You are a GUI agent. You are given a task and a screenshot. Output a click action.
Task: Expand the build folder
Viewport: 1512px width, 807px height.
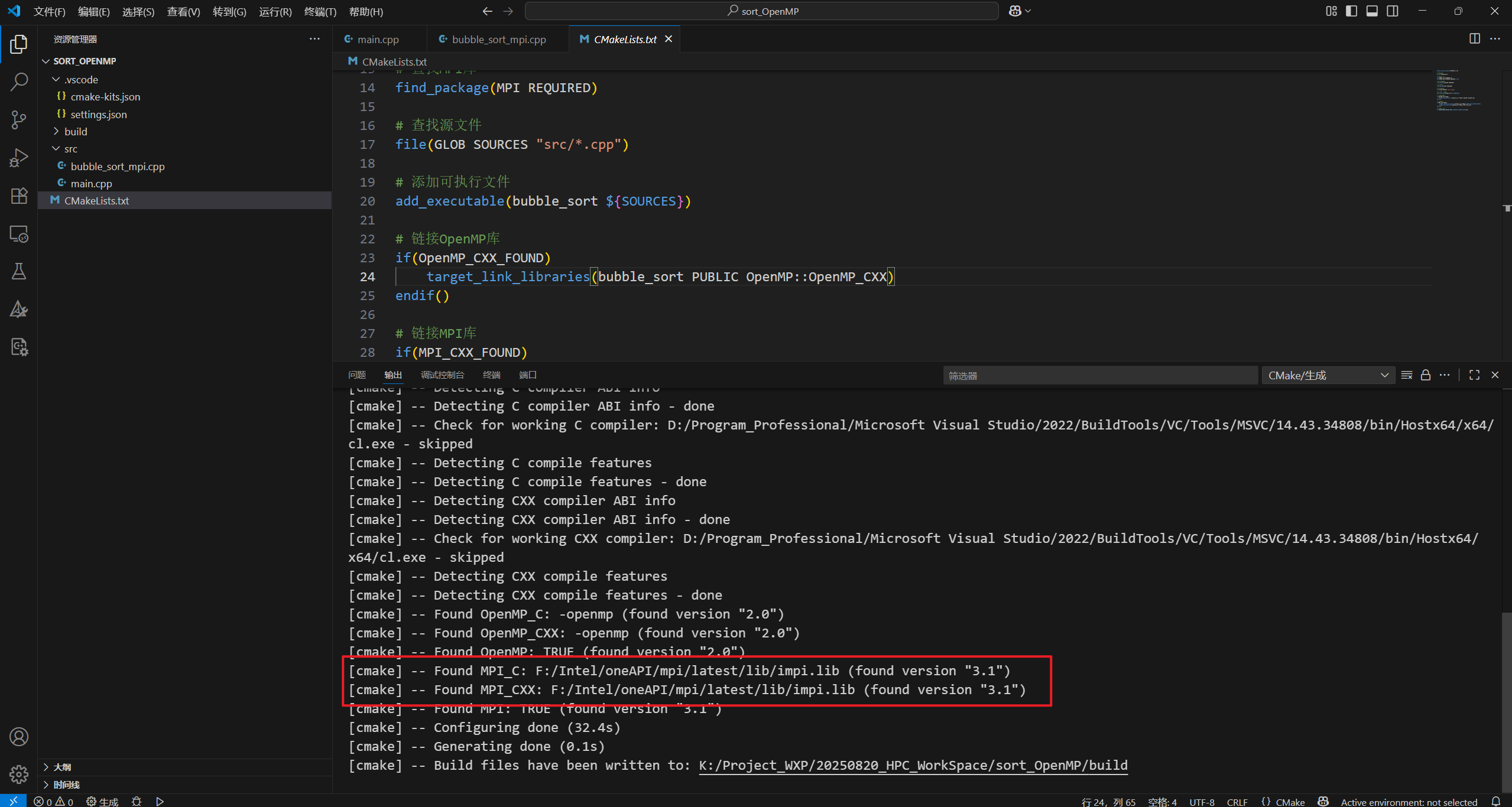(x=56, y=131)
